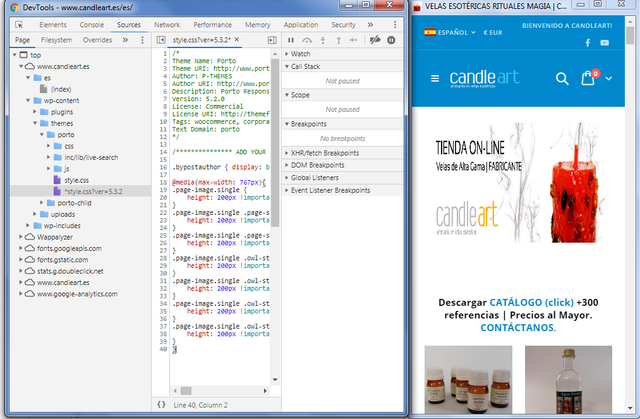Expand the porto-child folder

coord(42,203)
